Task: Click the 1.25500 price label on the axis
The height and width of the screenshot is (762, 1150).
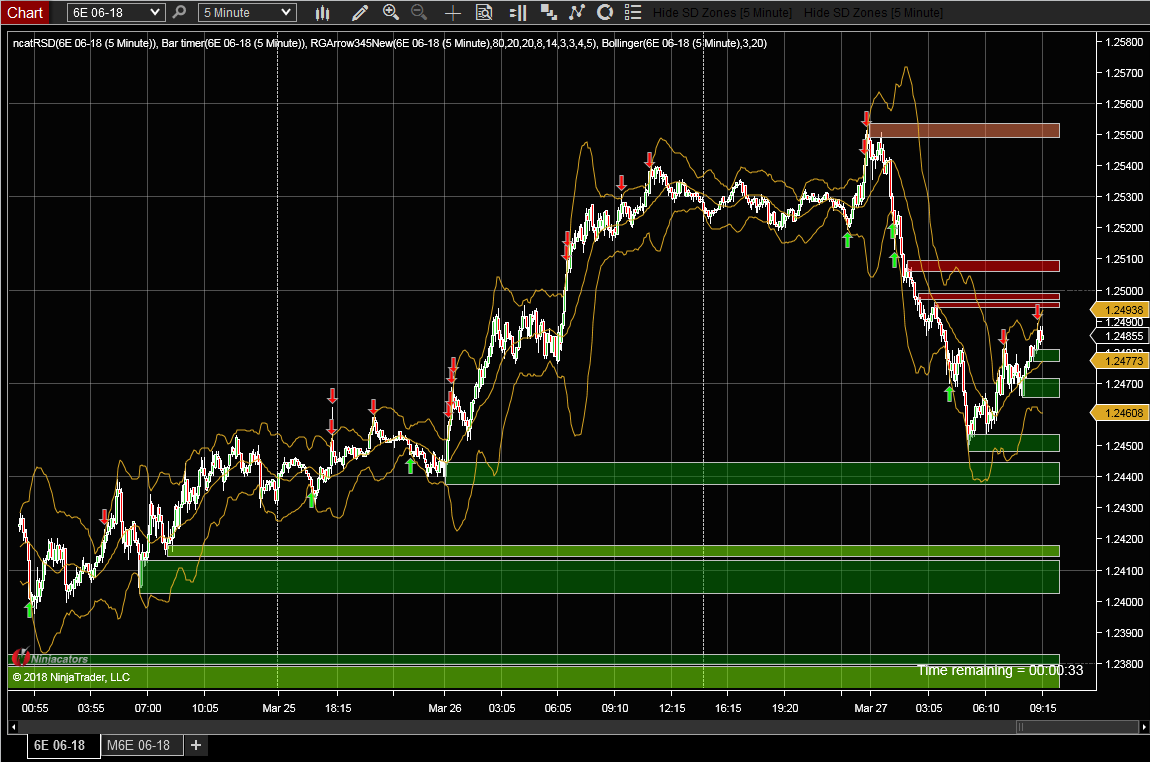Action: (x=1124, y=135)
